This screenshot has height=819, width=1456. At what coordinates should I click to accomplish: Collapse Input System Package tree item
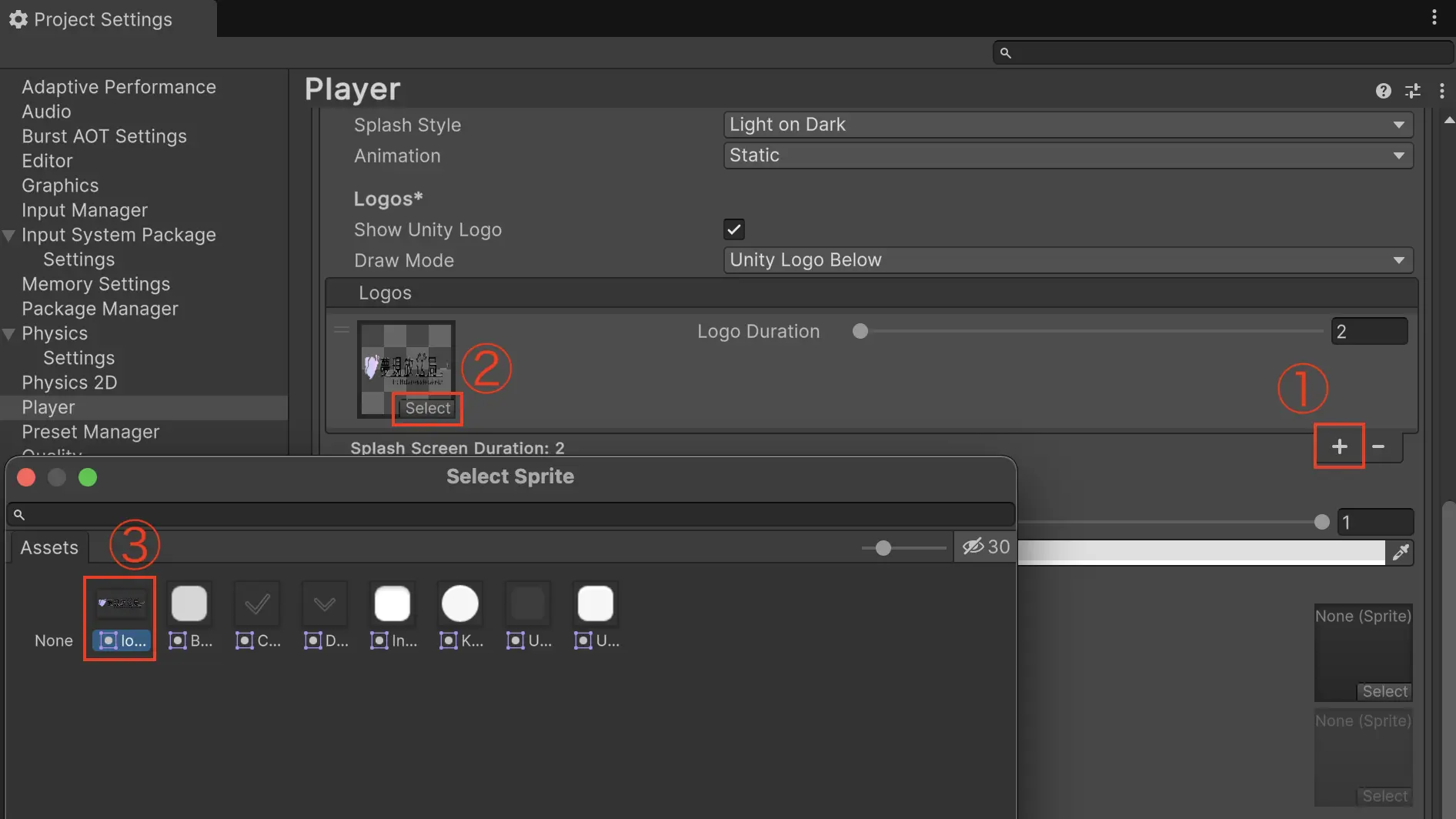(9, 236)
